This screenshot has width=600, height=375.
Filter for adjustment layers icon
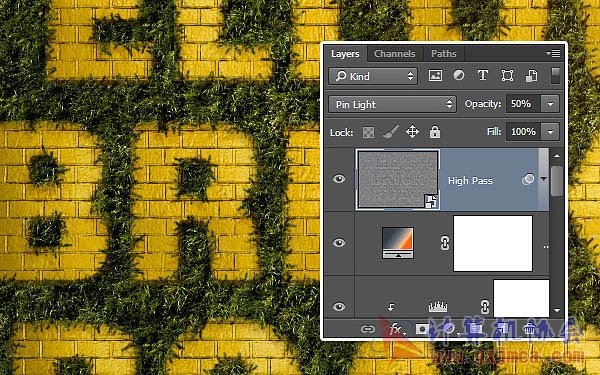click(459, 75)
